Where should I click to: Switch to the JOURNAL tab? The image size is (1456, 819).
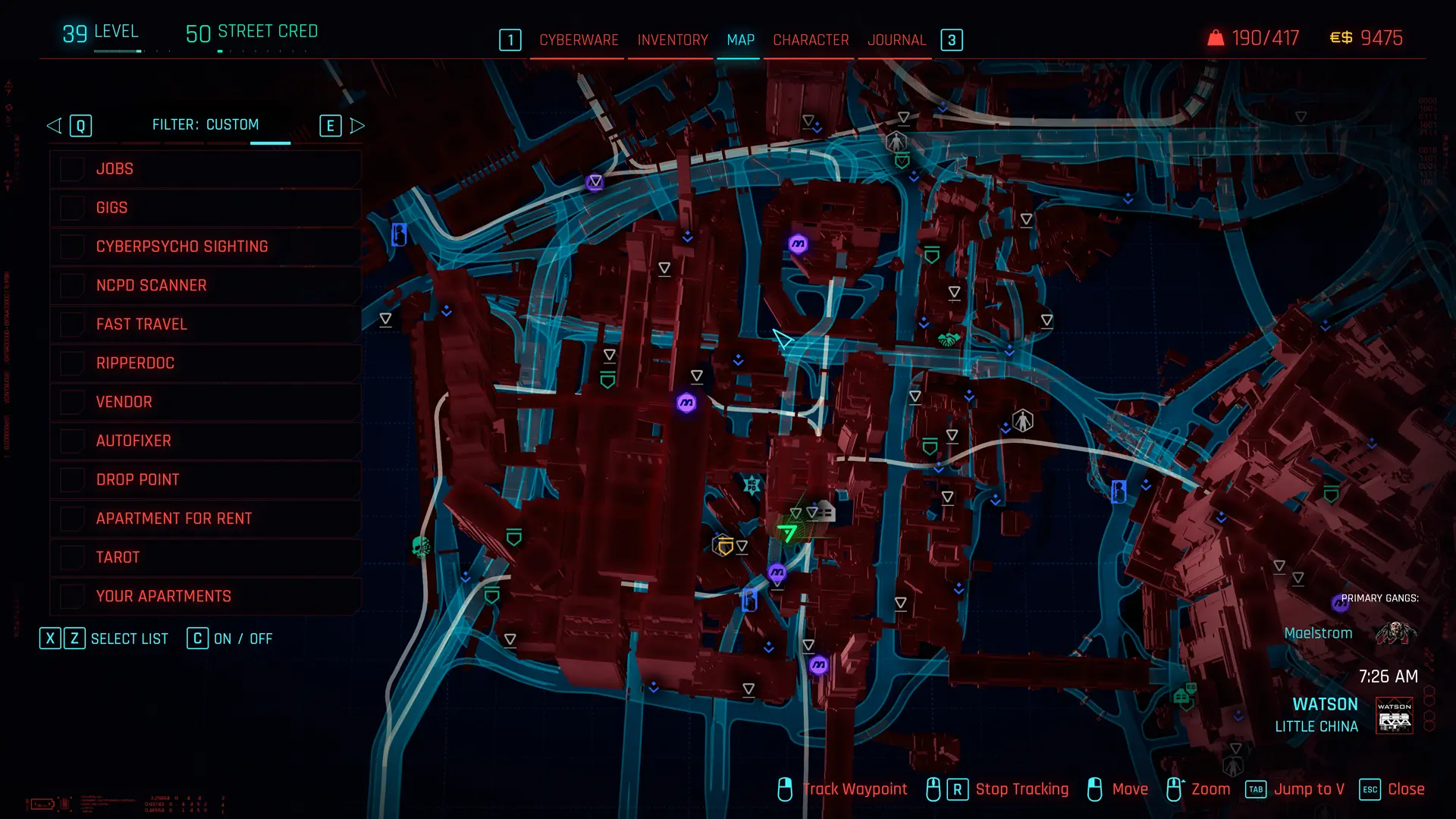pyautogui.click(x=898, y=39)
